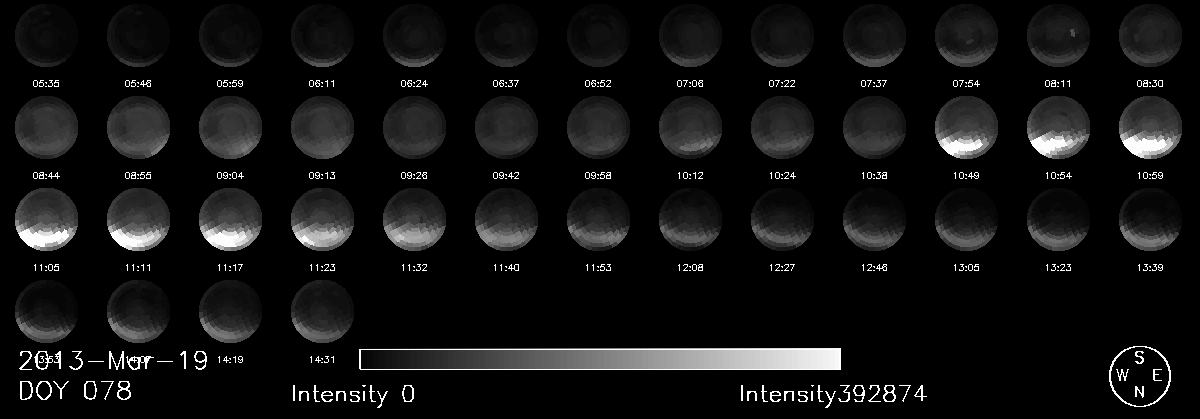Select the disk image labeled 08:11

point(1058,35)
